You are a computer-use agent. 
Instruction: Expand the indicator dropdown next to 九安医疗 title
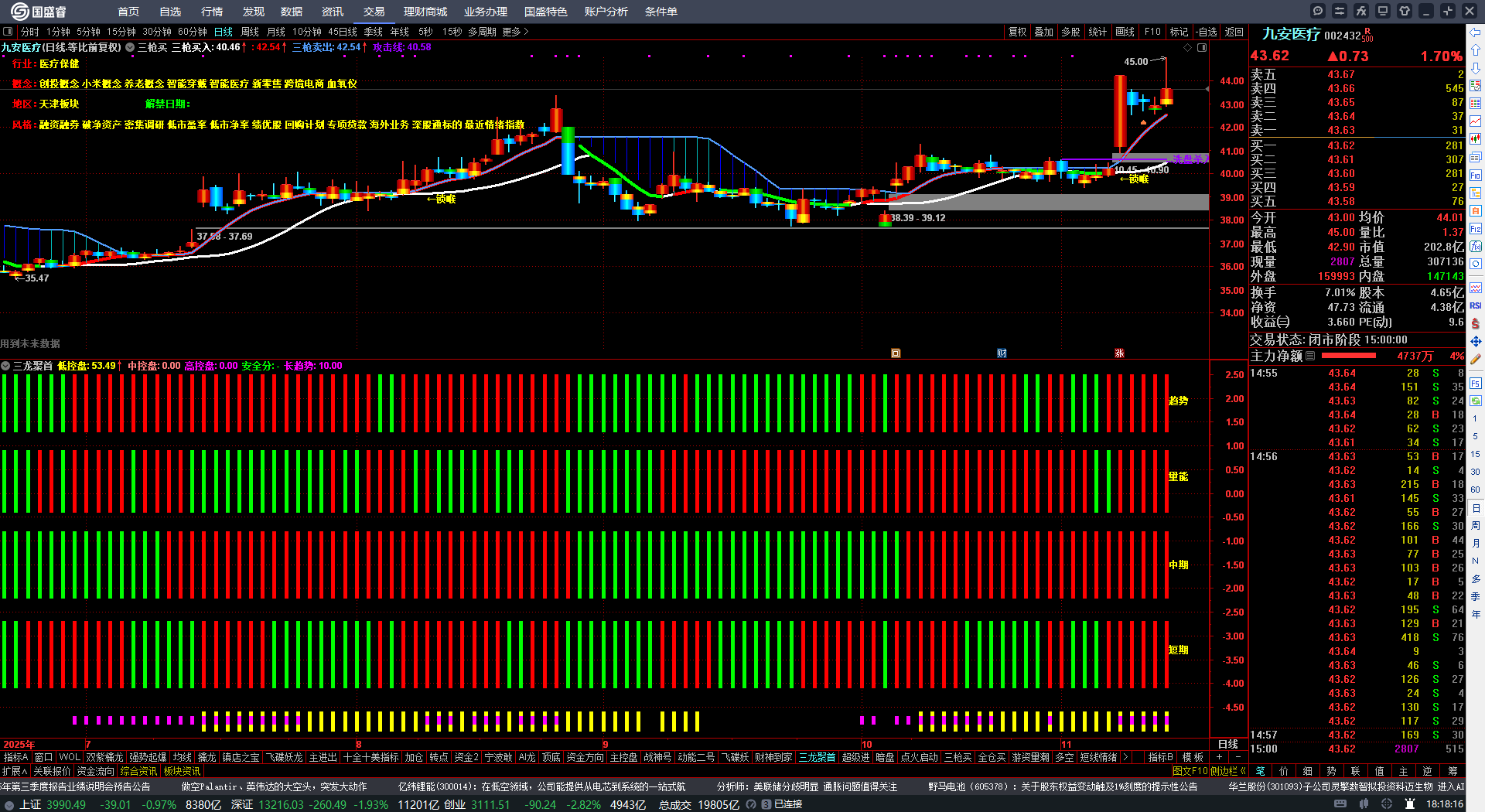[x=130, y=47]
